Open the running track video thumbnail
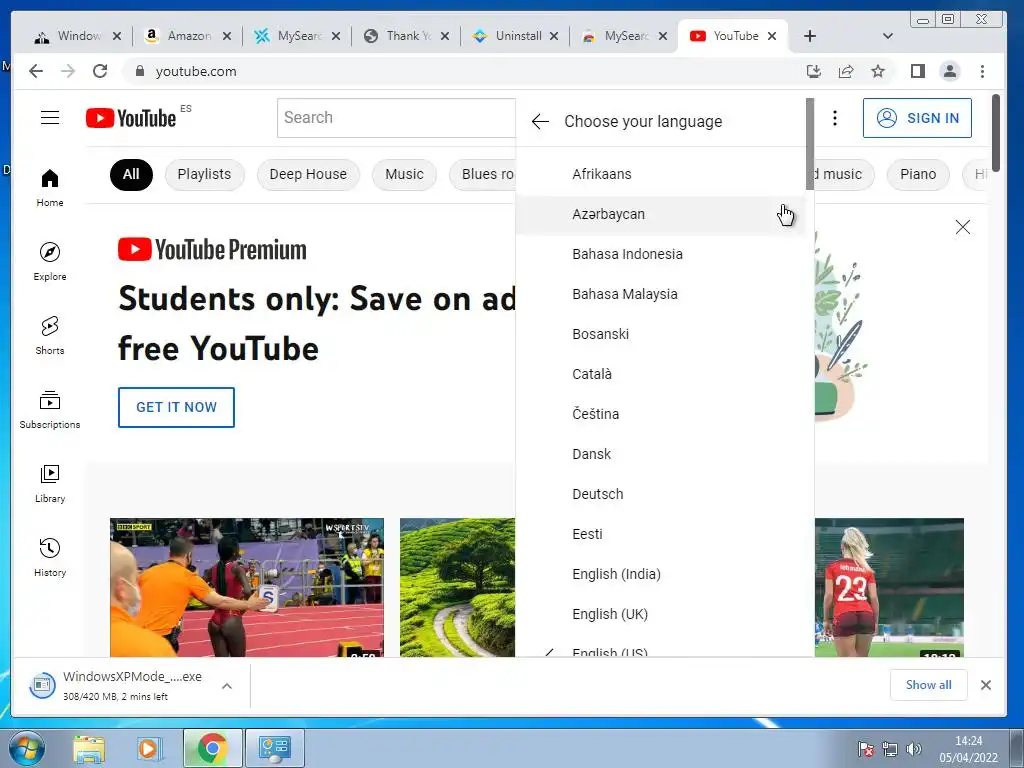1024x768 pixels. point(247,587)
